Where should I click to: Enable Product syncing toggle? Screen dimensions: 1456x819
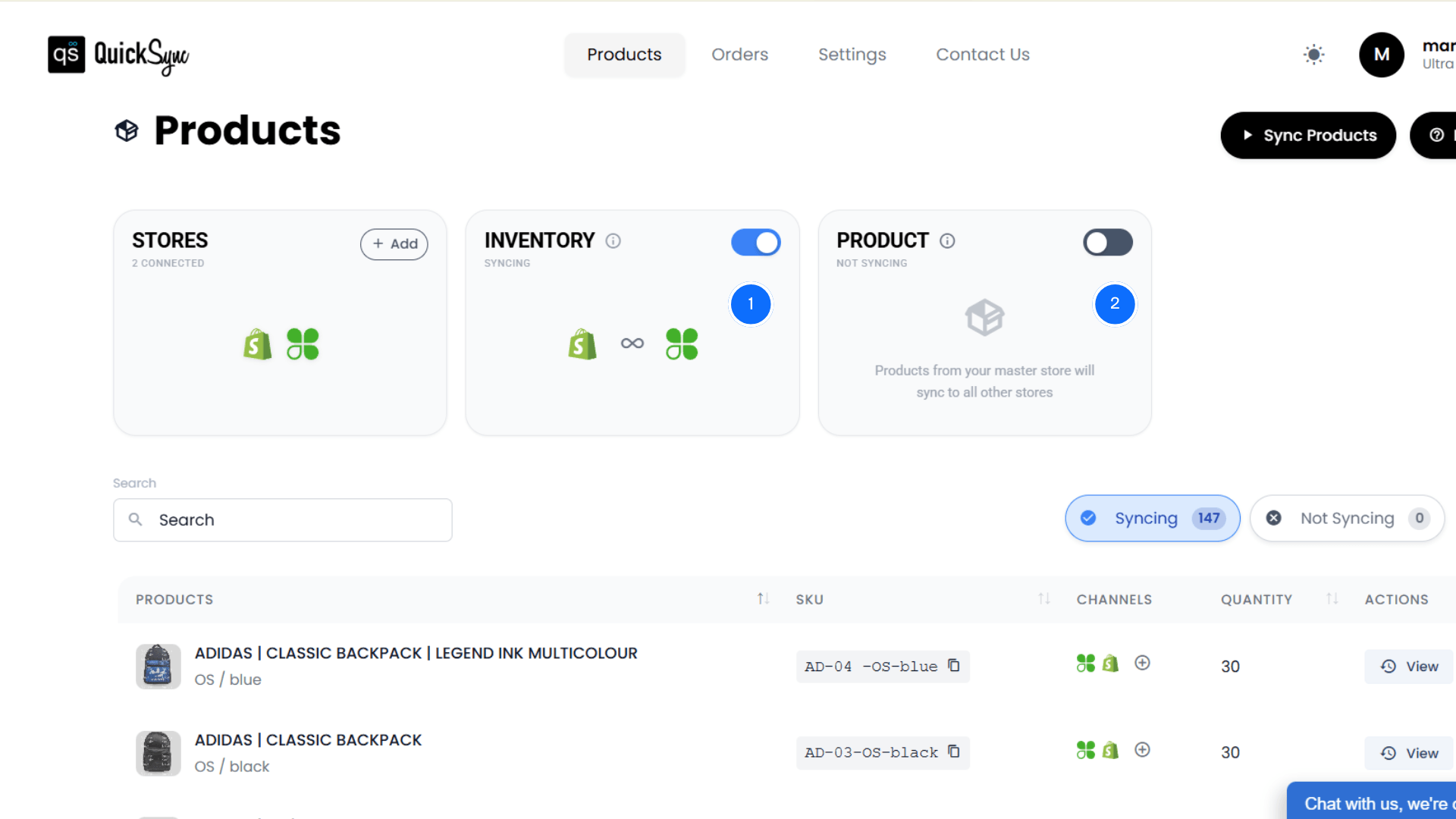[1107, 242]
